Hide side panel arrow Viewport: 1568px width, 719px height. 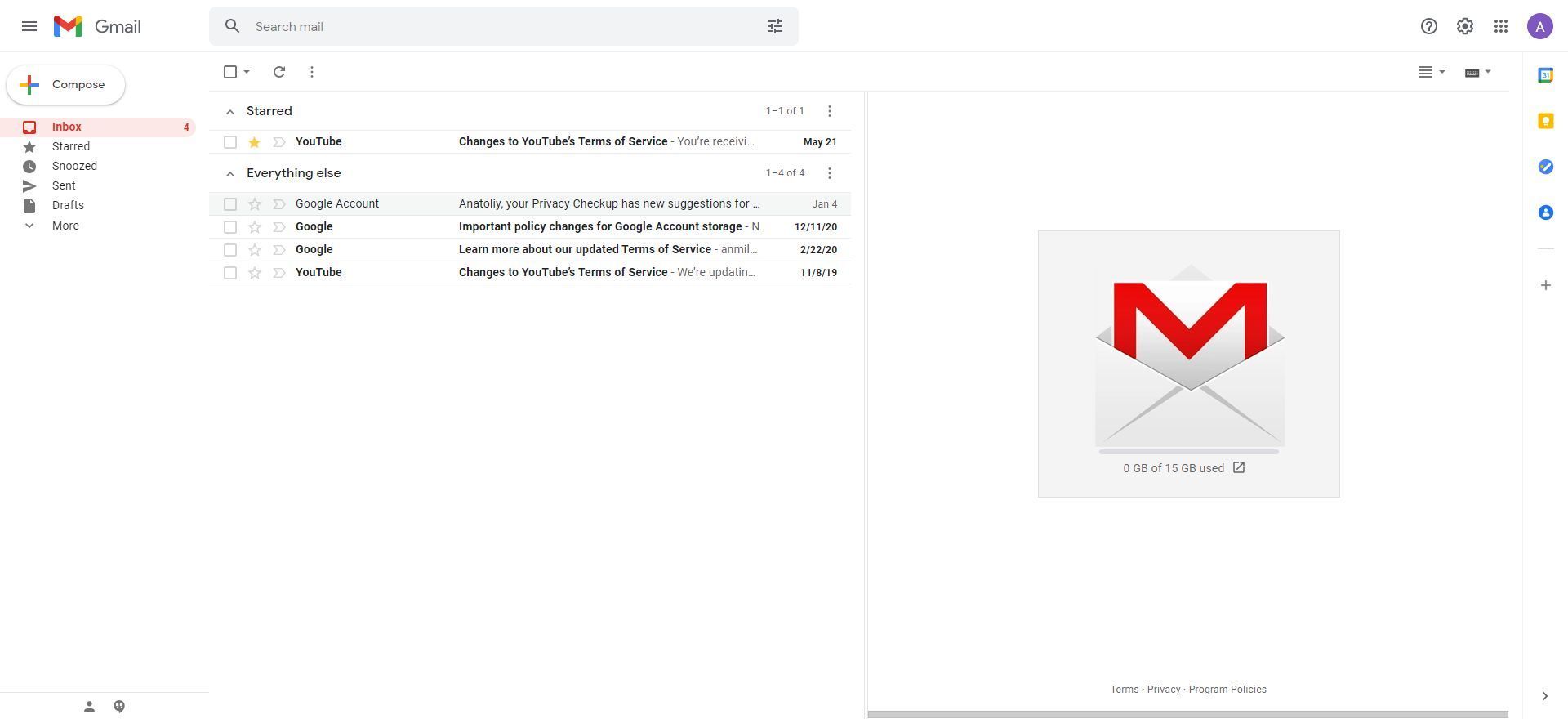click(x=1545, y=696)
